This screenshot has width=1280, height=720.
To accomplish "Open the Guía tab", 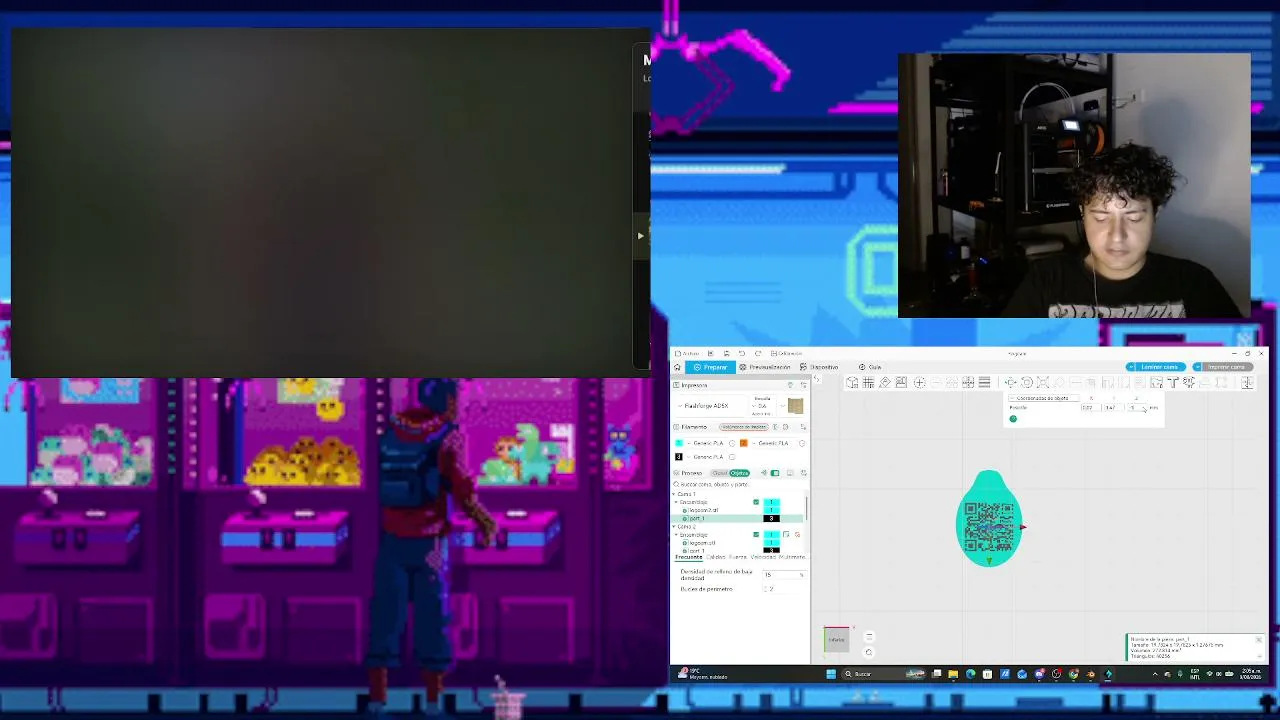I will (x=870, y=367).
